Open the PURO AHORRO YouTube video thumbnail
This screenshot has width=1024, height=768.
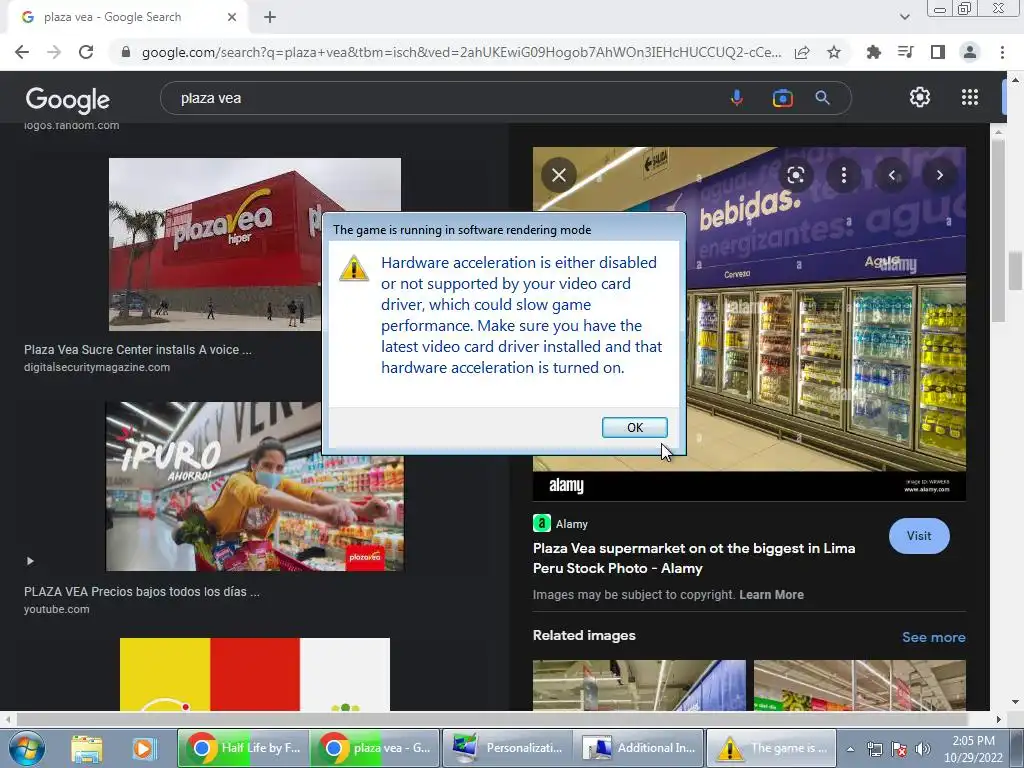pyautogui.click(x=255, y=487)
